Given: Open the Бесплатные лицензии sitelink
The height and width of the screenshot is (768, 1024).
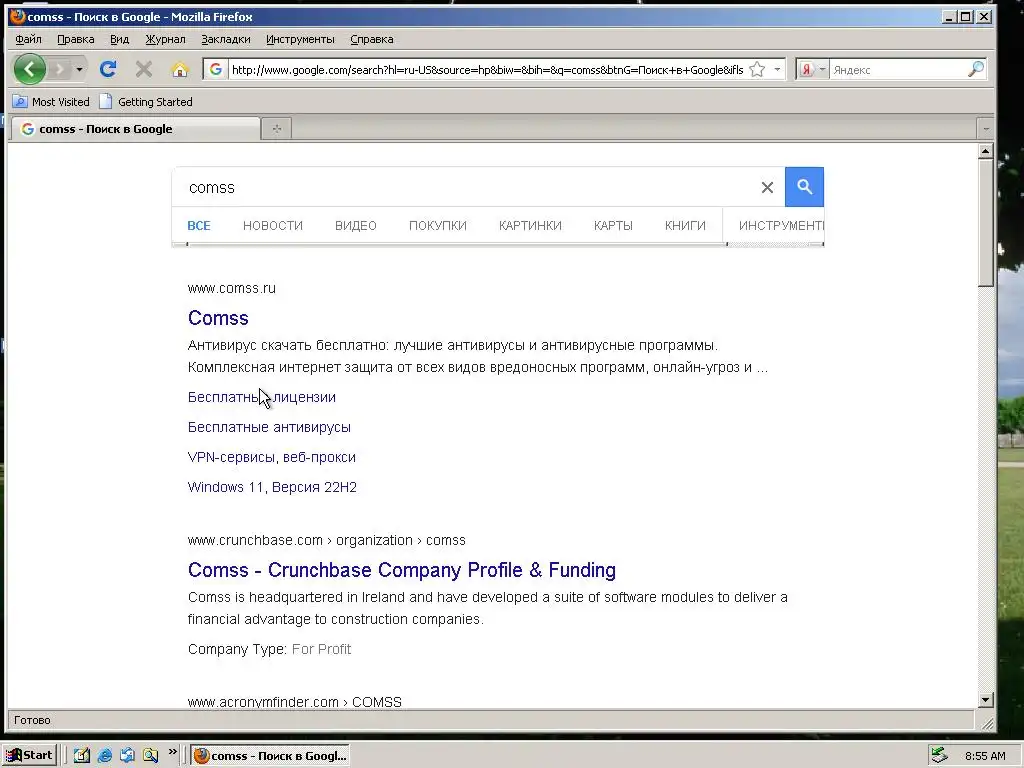Looking at the screenshot, I should point(262,397).
